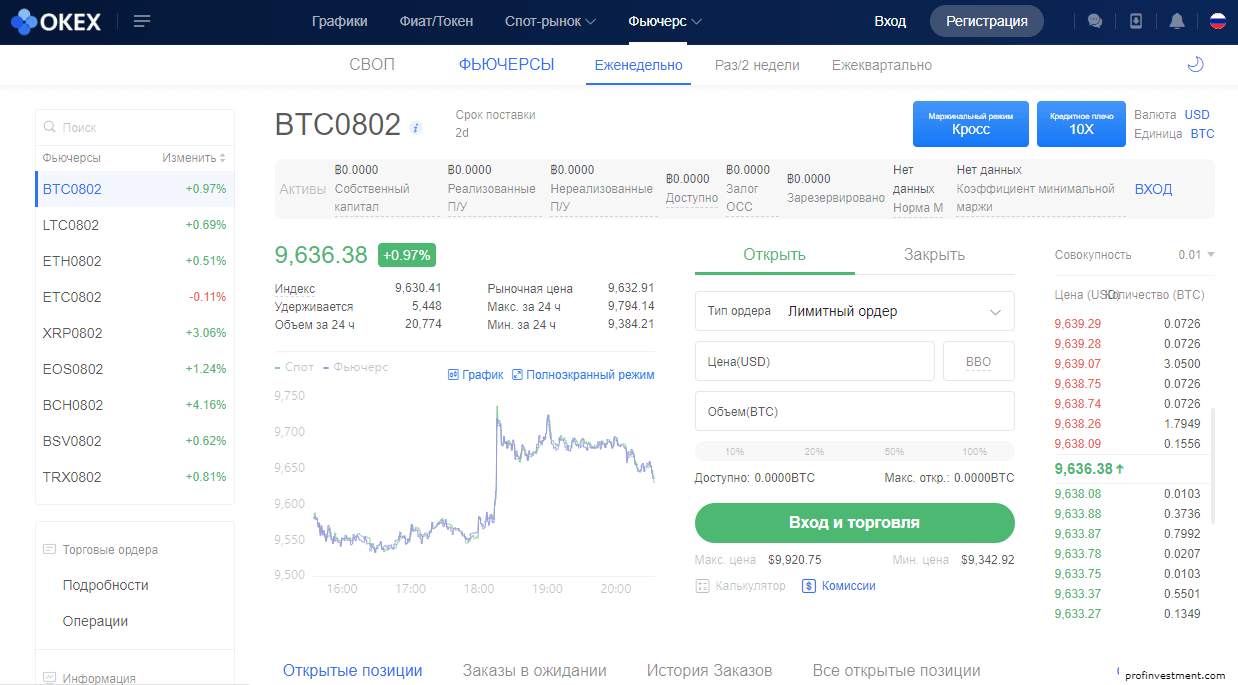Click the Объем(BTC) input field

click(855, 411)
